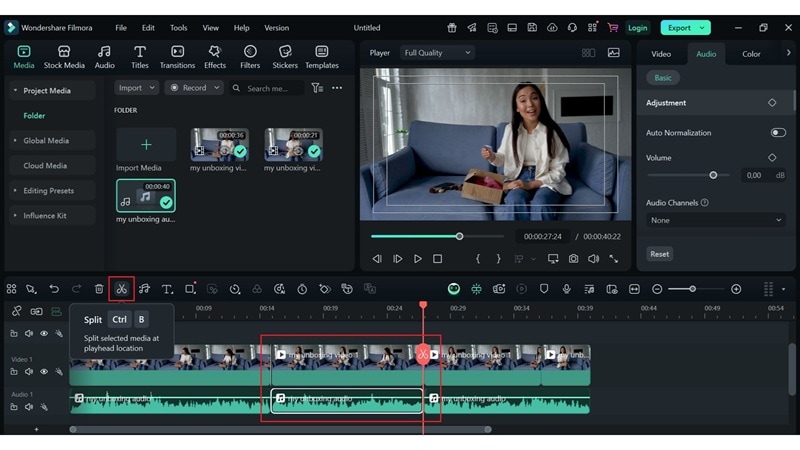Click the Undo arrow in timeline toolbar
This screenshot has height=450, width=800.
point(54,289)
